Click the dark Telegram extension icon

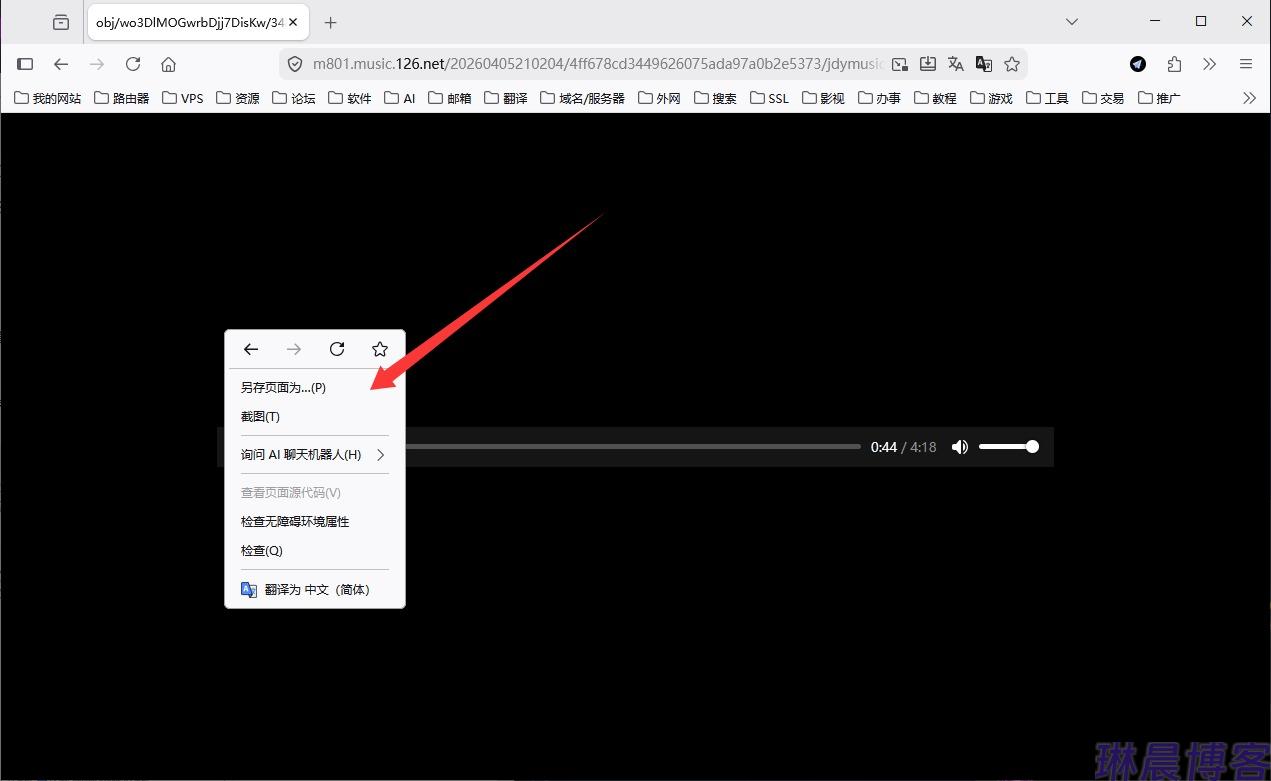(1137, 63)
